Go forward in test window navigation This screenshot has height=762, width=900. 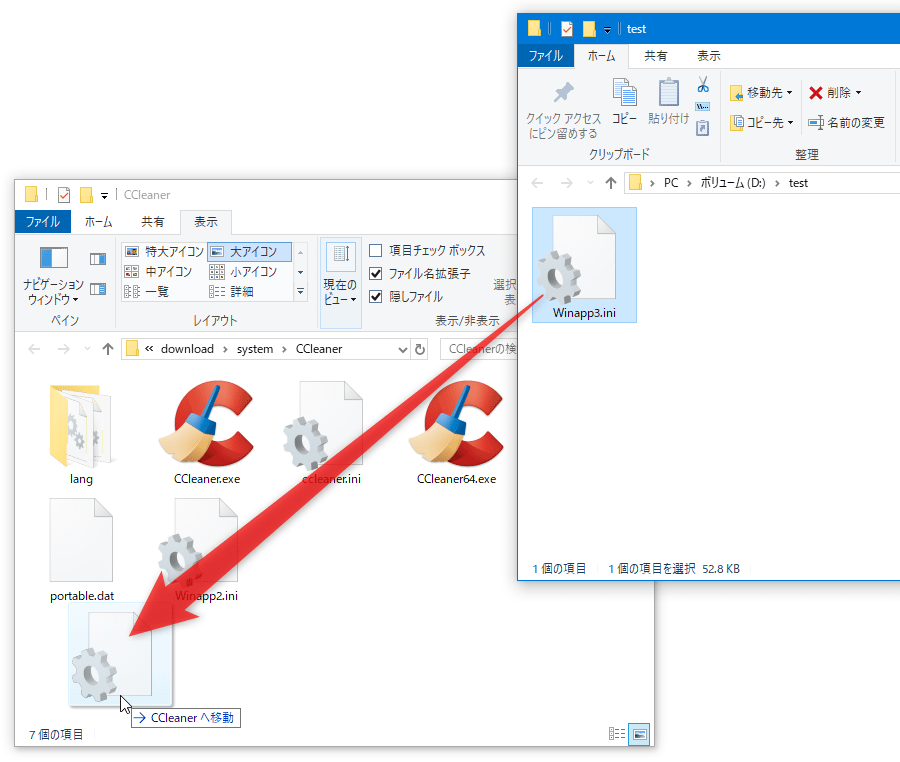[567, 183]
